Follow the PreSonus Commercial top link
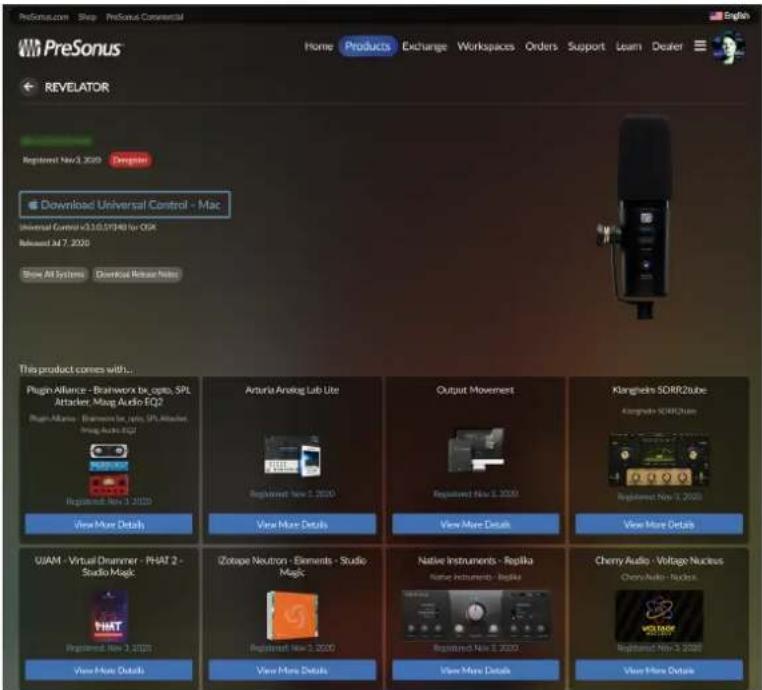 point(145,17)
